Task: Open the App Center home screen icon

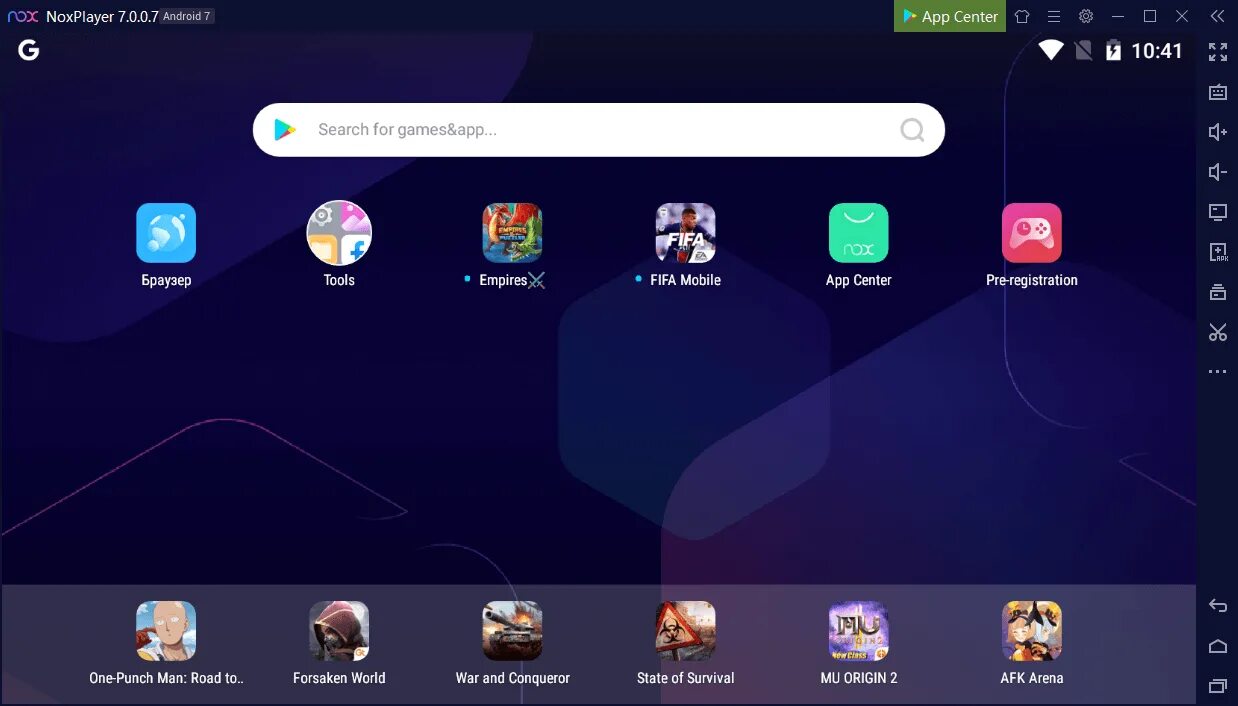Action: (858, 233)
